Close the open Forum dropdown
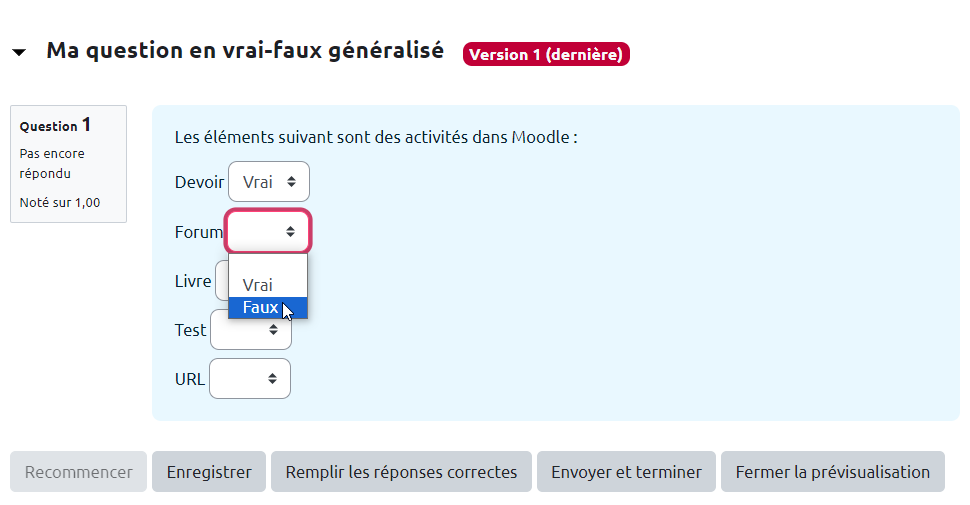Viewport: 970px width, 505px height. (269, 231)
